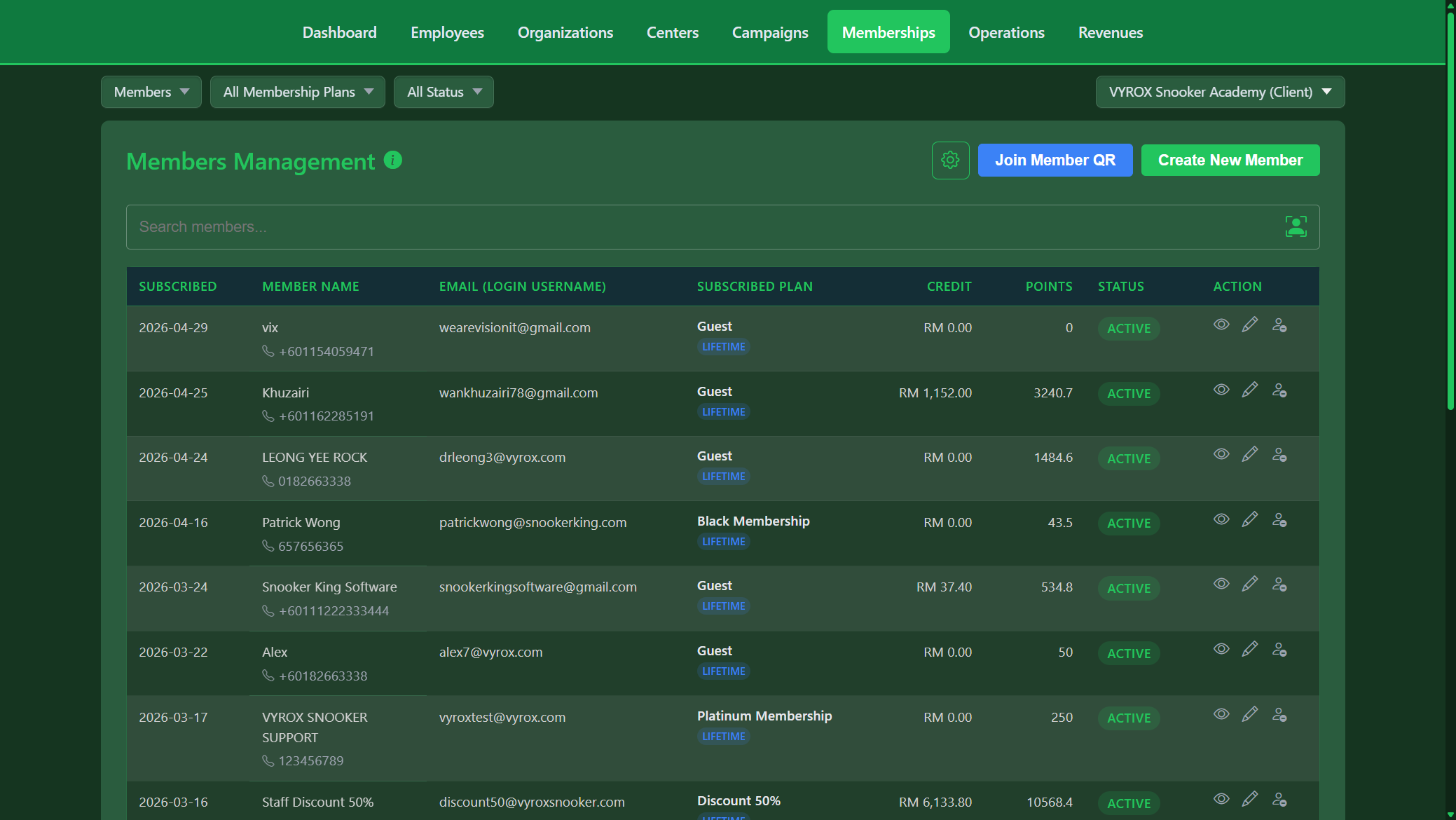
Task: Focus the Search members input field
Action: (722, 227)
